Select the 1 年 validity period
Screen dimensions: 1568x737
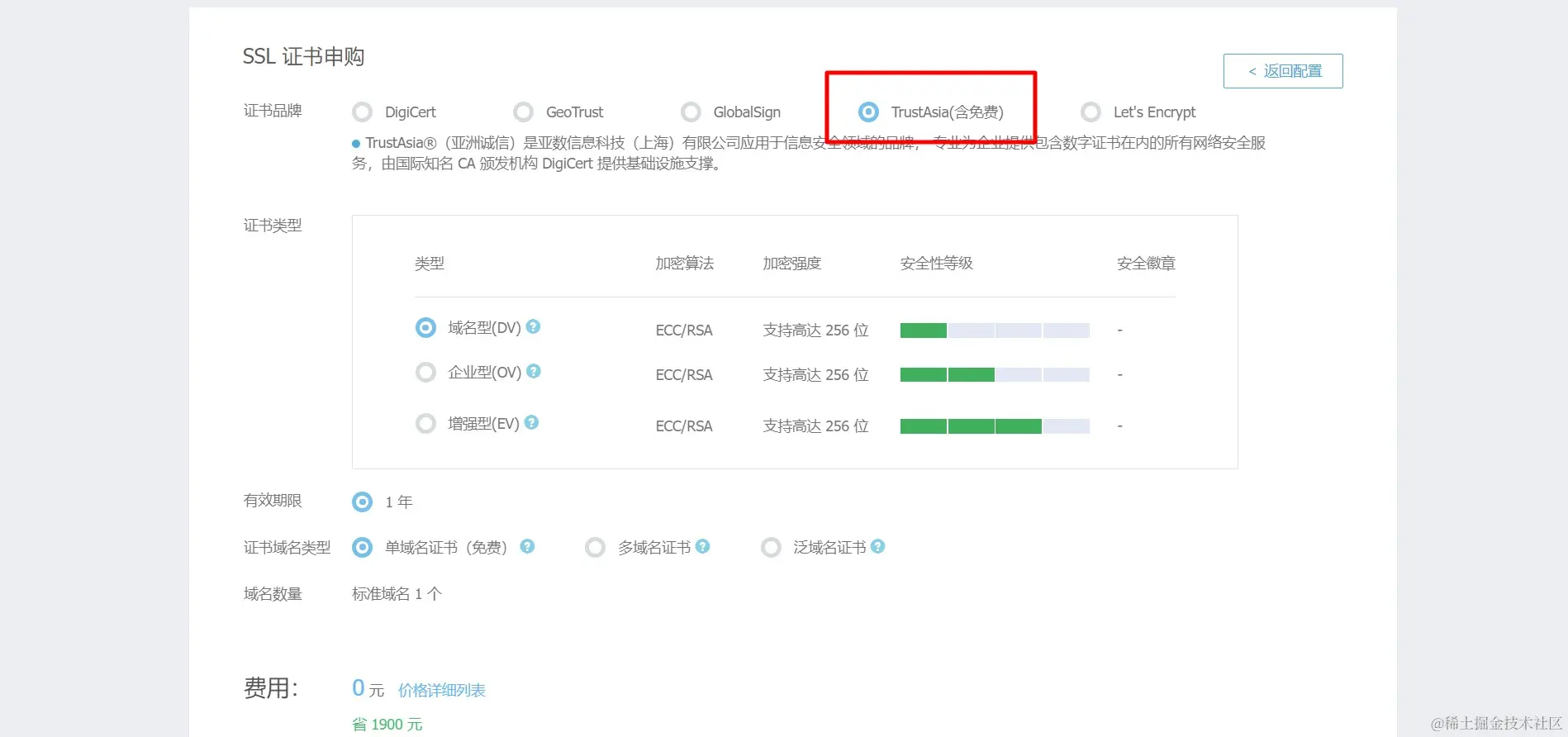[362, 502]
